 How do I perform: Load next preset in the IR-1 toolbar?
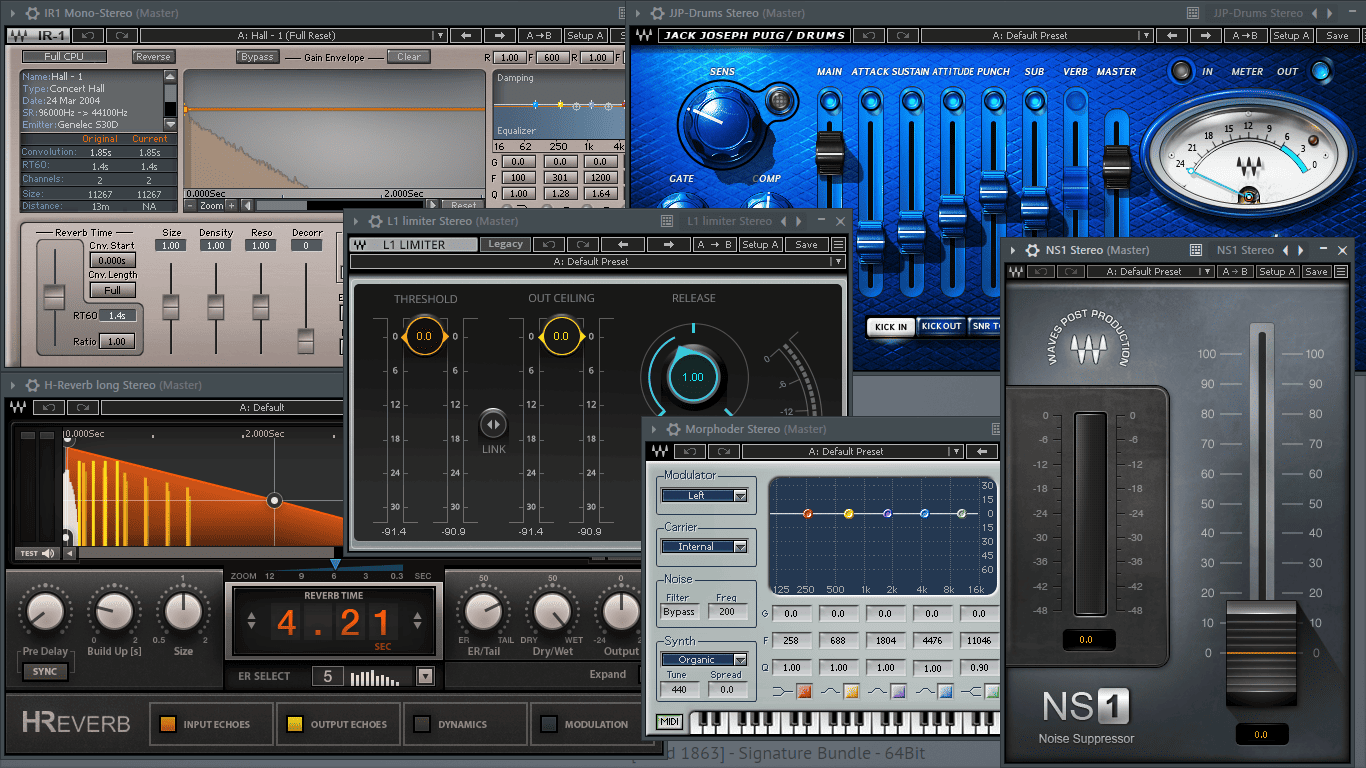point(502,35)
